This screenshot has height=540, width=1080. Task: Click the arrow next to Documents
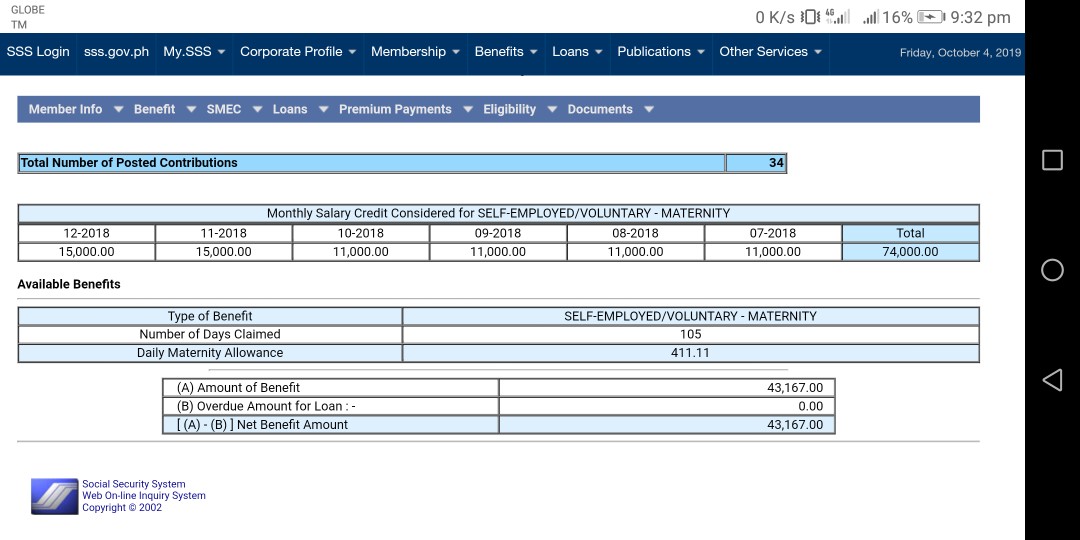coord(648,110)
